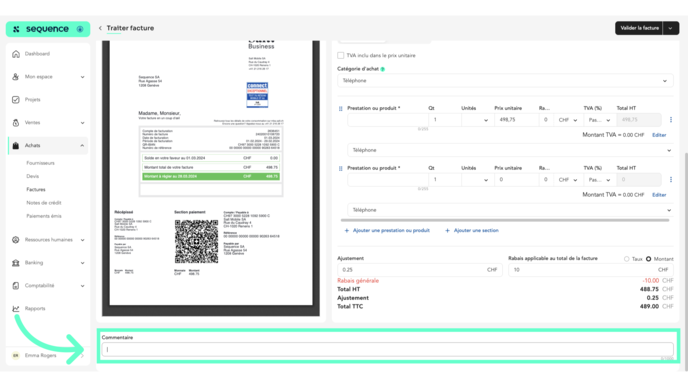Click Editer link of first Montant TVA
This screenshot has width=688, height=387.
pos(659,135)
